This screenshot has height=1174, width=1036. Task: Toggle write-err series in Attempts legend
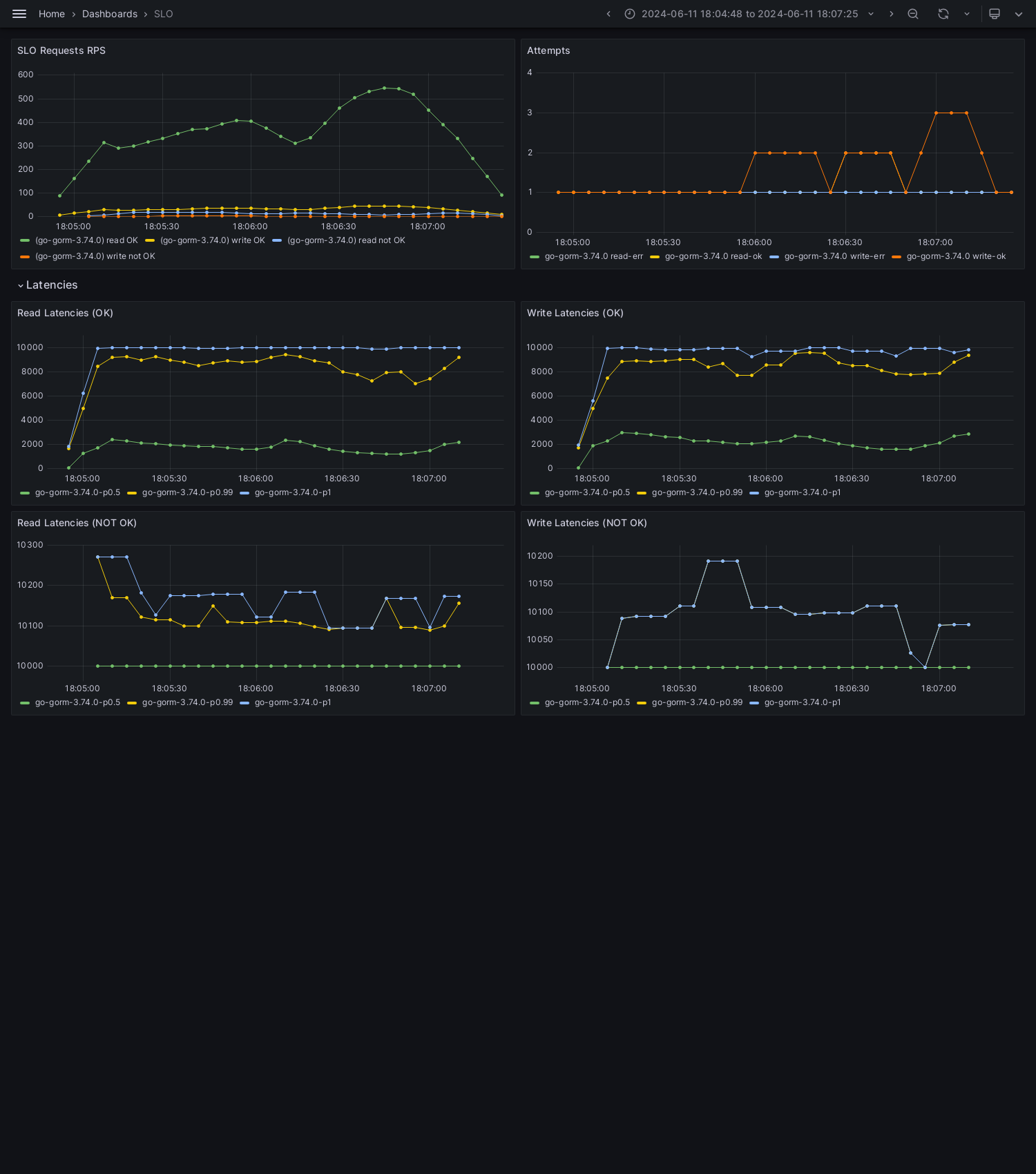click(x=834, y=256)
